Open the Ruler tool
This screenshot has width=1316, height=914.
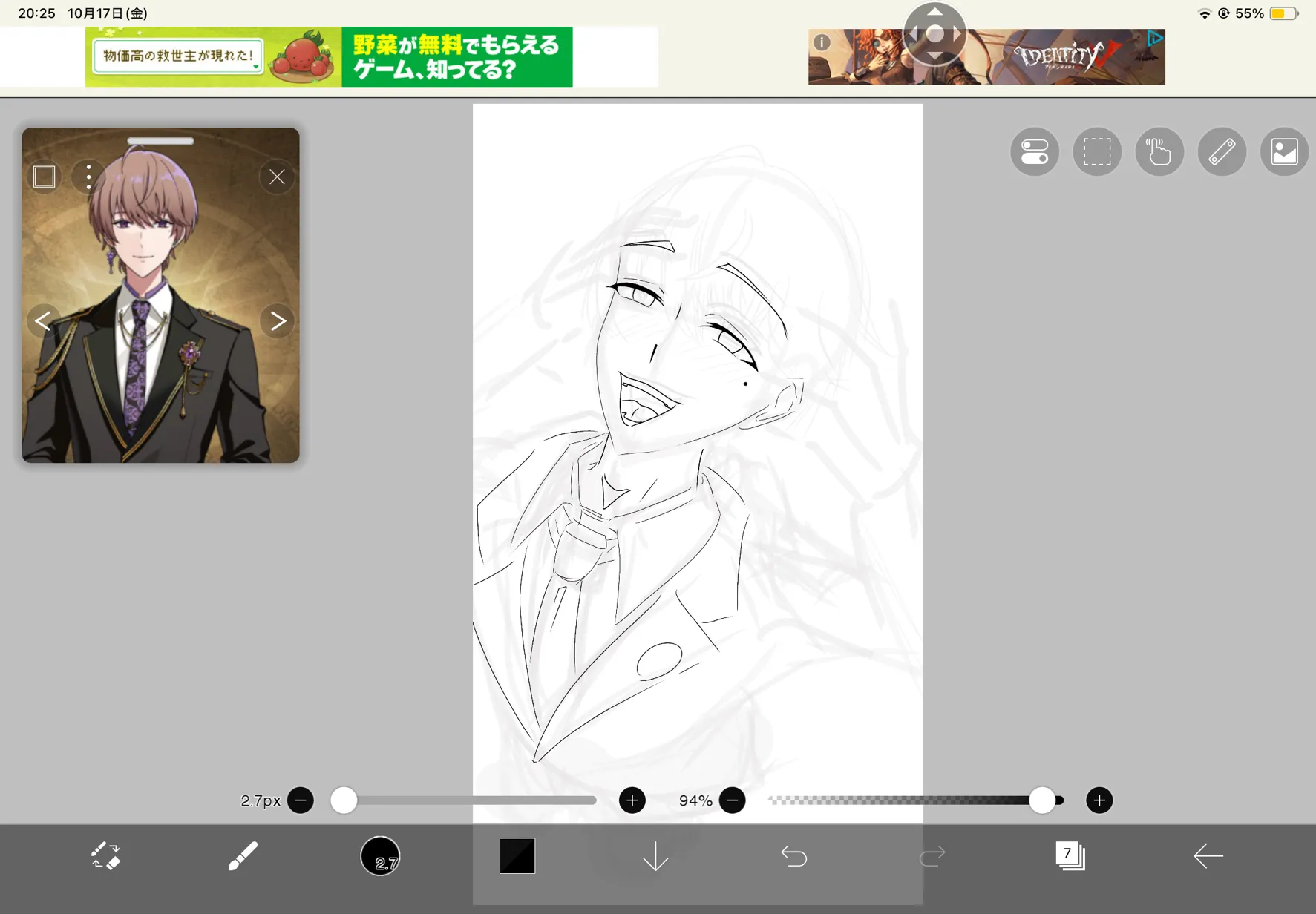[1222, 152]
